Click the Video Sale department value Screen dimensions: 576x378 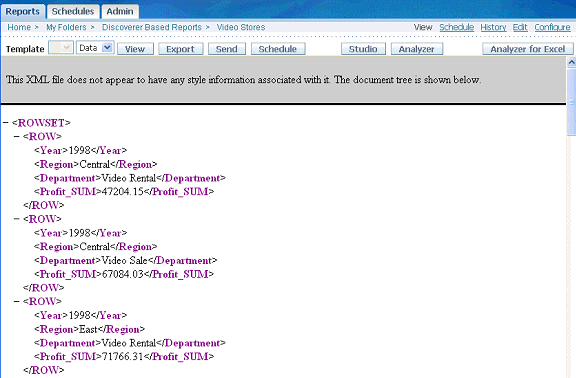tap(125, 260)
